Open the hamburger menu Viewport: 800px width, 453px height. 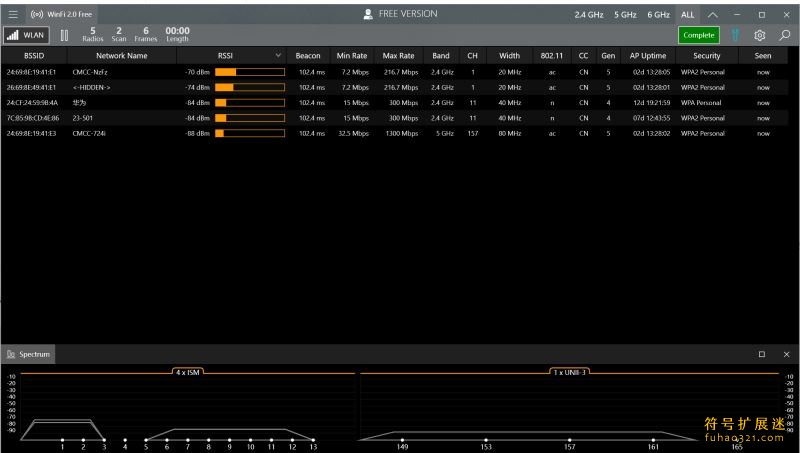(x=13, y=14)
